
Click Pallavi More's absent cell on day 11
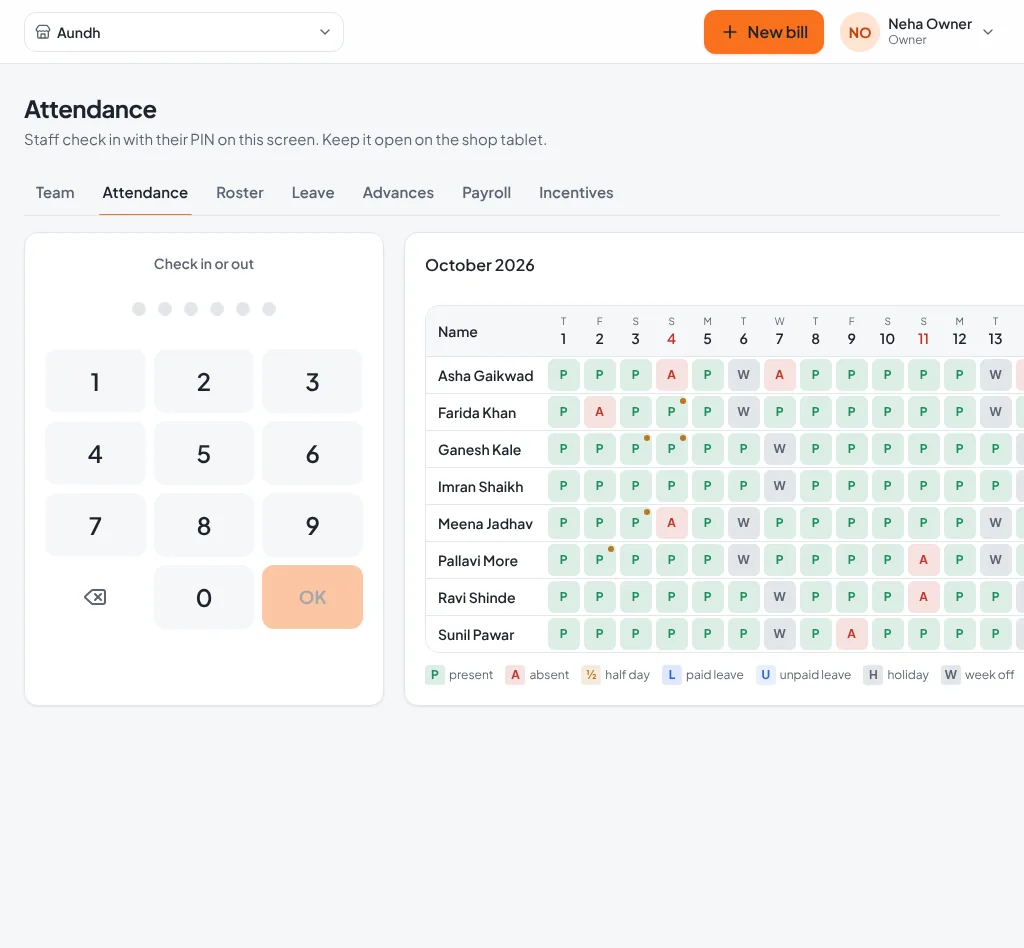coord(923,560)
